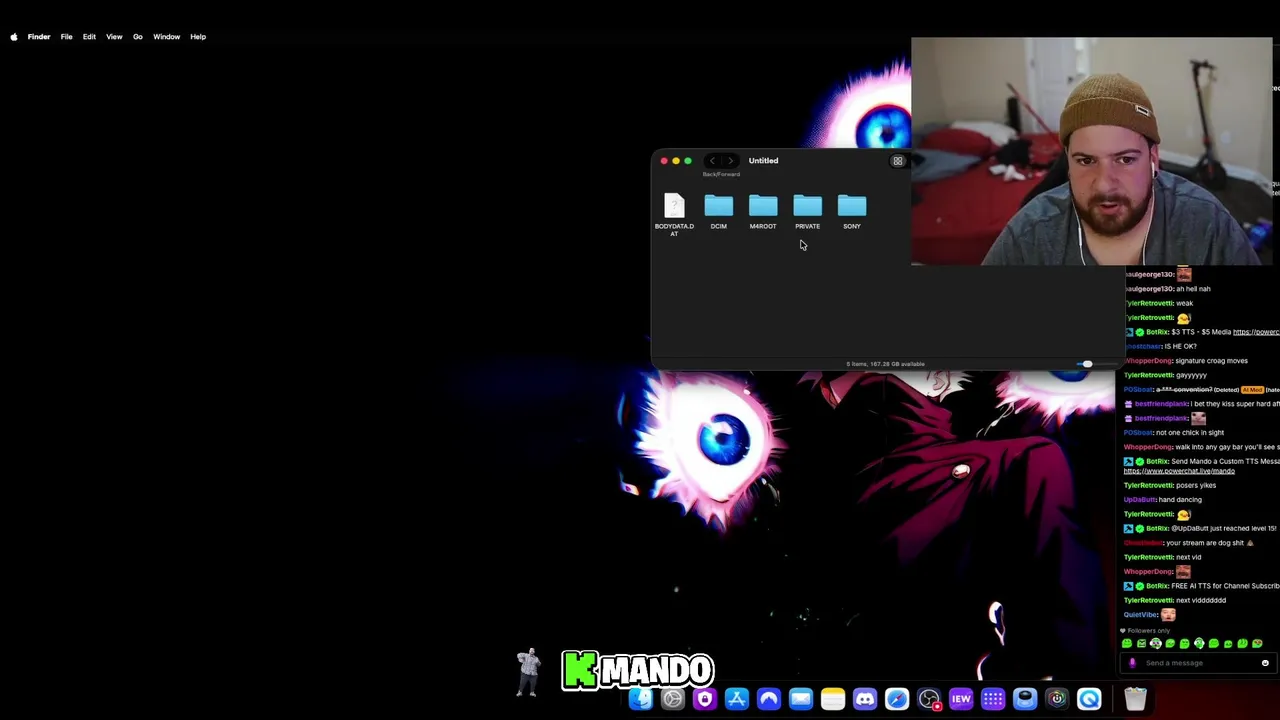Click the 'Followers only' chat label
Viewport: 1280px width, 720px height.
(1145, 631)
